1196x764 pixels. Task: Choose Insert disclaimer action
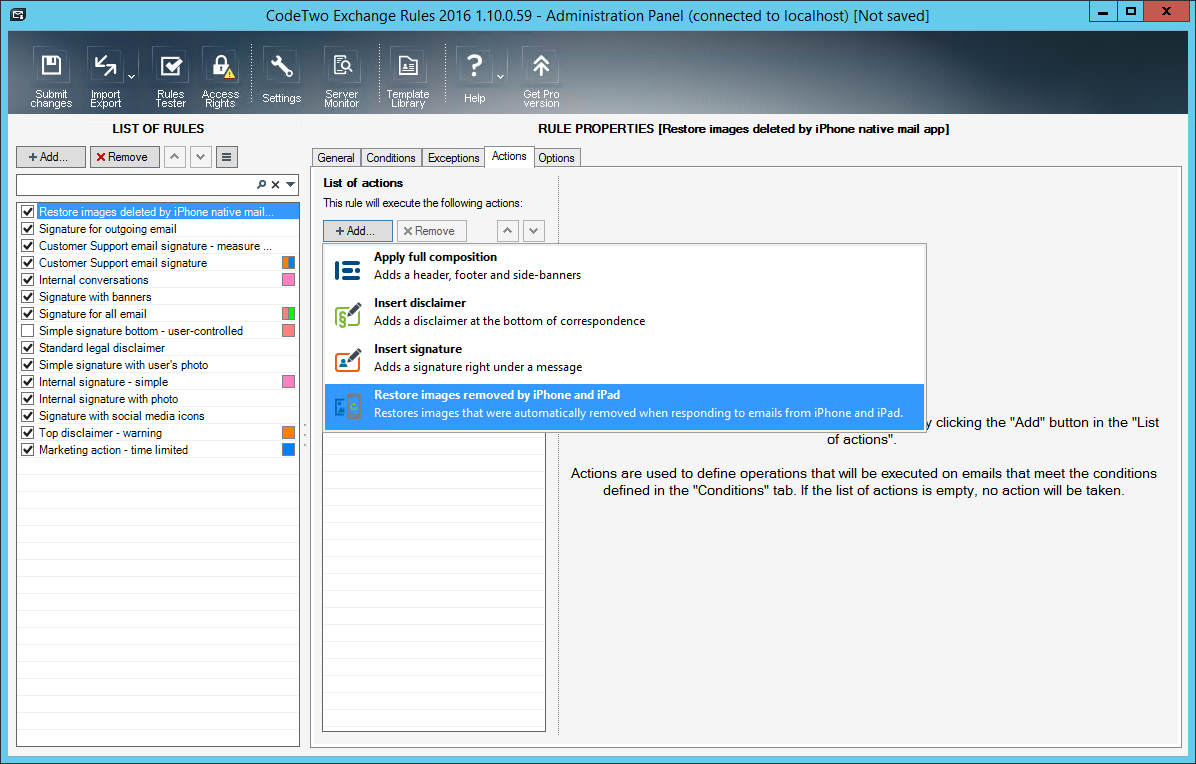[x=625, y=312]
